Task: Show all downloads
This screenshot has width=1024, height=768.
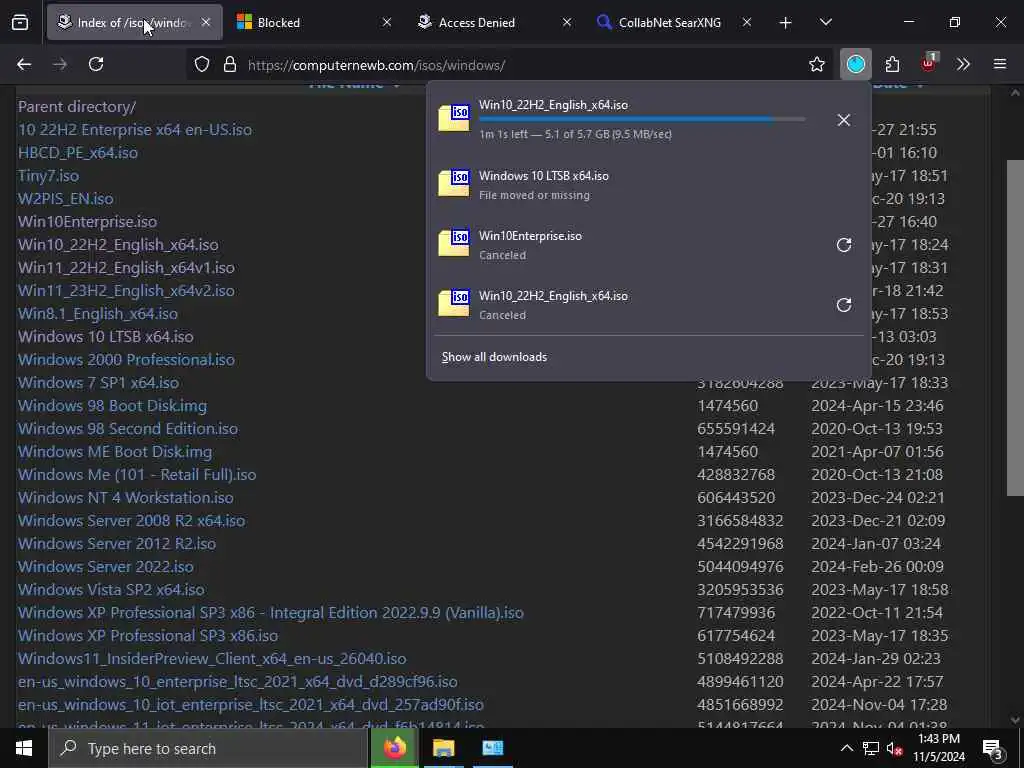Action: tap(494, 357)
